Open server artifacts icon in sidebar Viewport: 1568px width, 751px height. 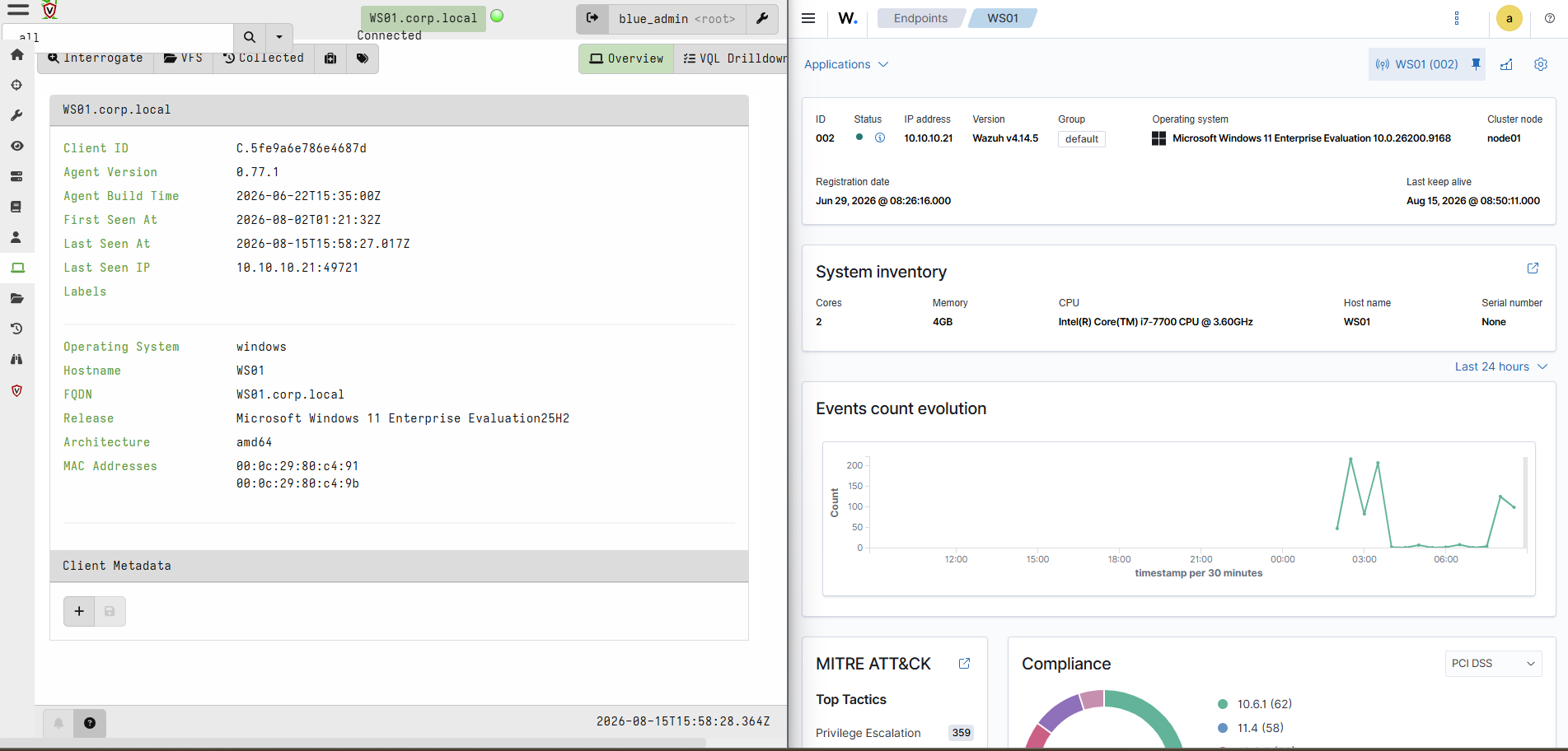tap(16, 176)
